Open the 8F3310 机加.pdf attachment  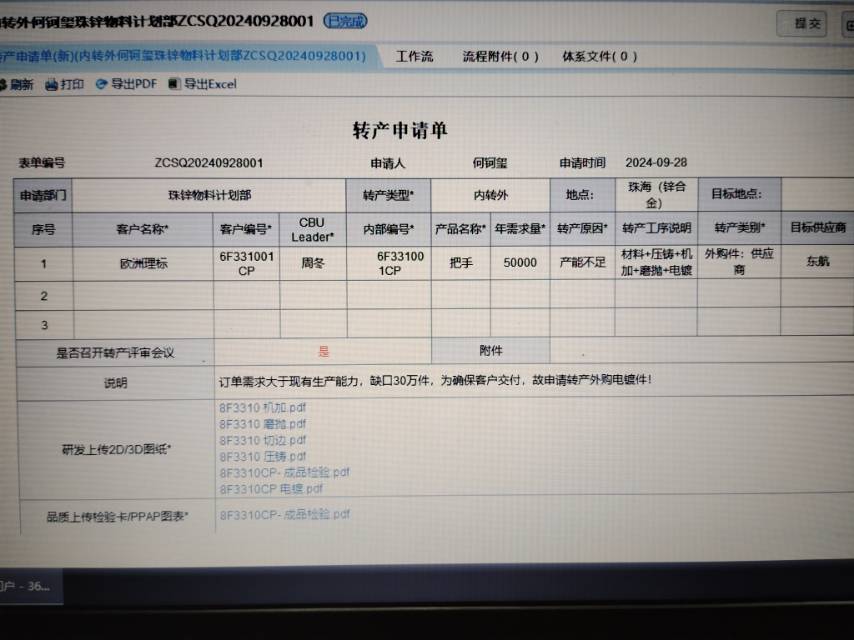pos(262,408)
